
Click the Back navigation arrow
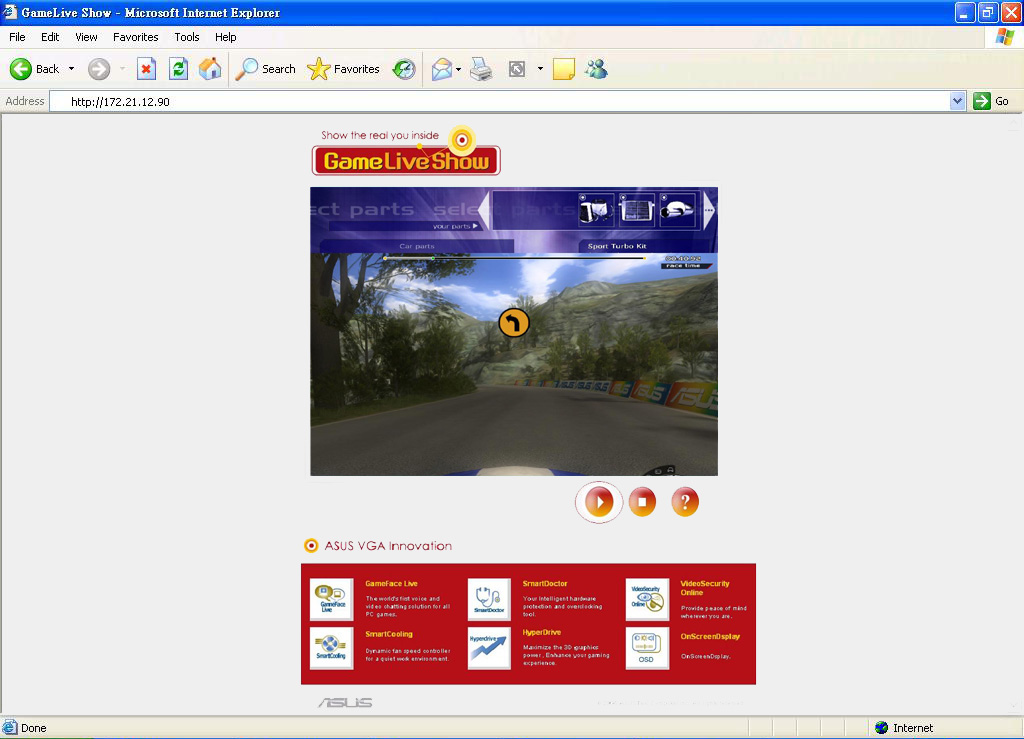point(21,69)
